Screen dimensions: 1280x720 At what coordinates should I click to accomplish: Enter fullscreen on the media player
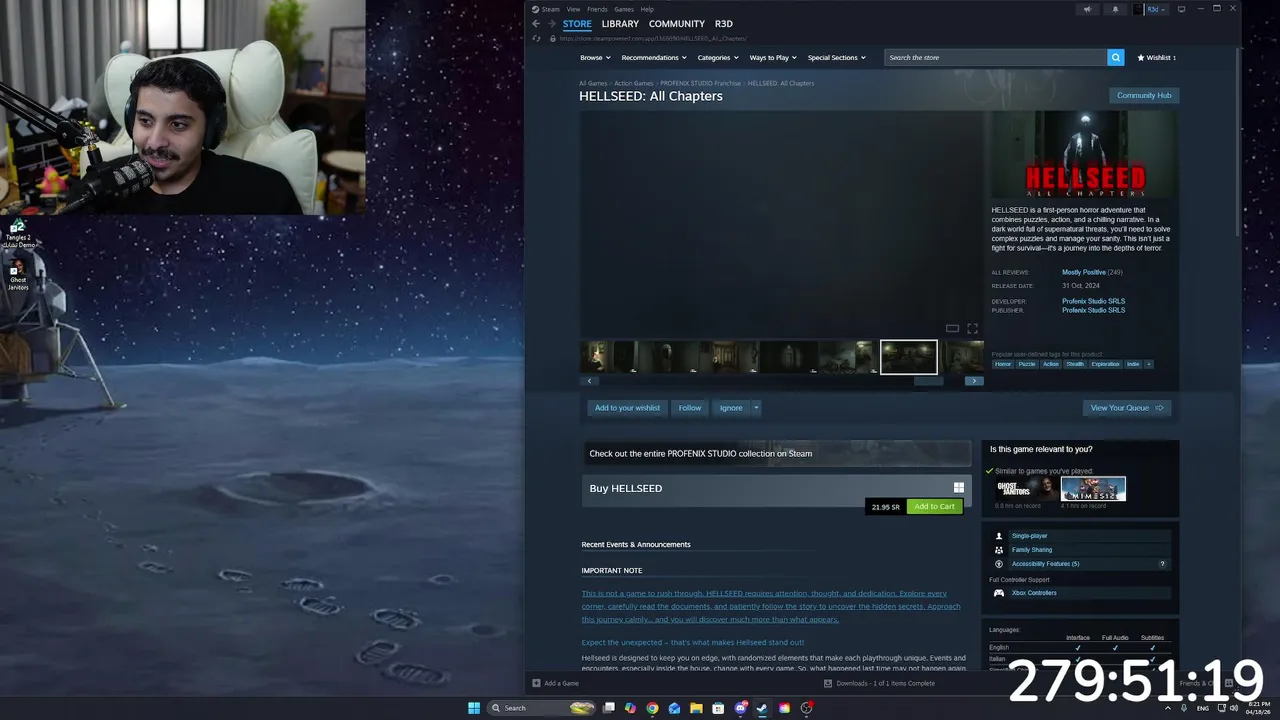pyautogui.click(x=972, y=328)
